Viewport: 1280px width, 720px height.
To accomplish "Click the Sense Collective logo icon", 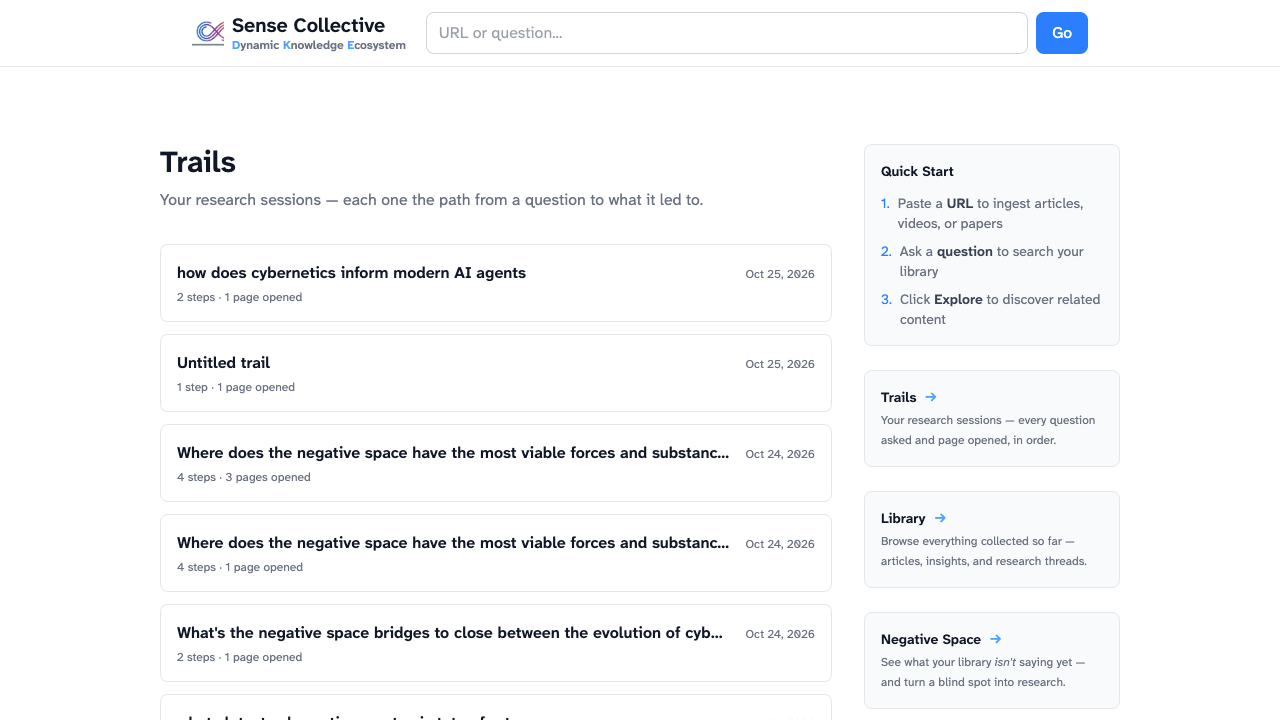I will tap(208, 33).
